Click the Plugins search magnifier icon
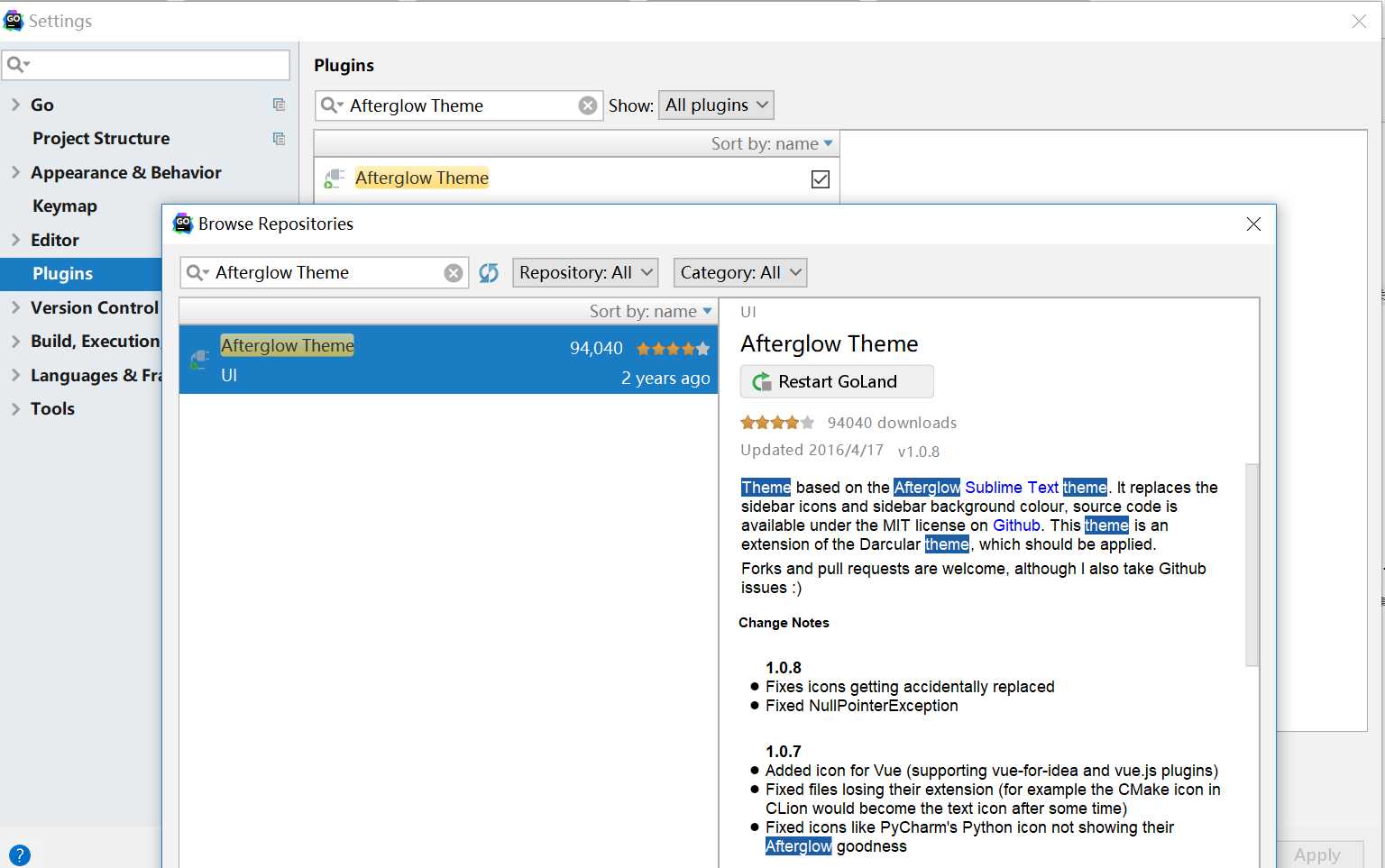 [332, 105]
